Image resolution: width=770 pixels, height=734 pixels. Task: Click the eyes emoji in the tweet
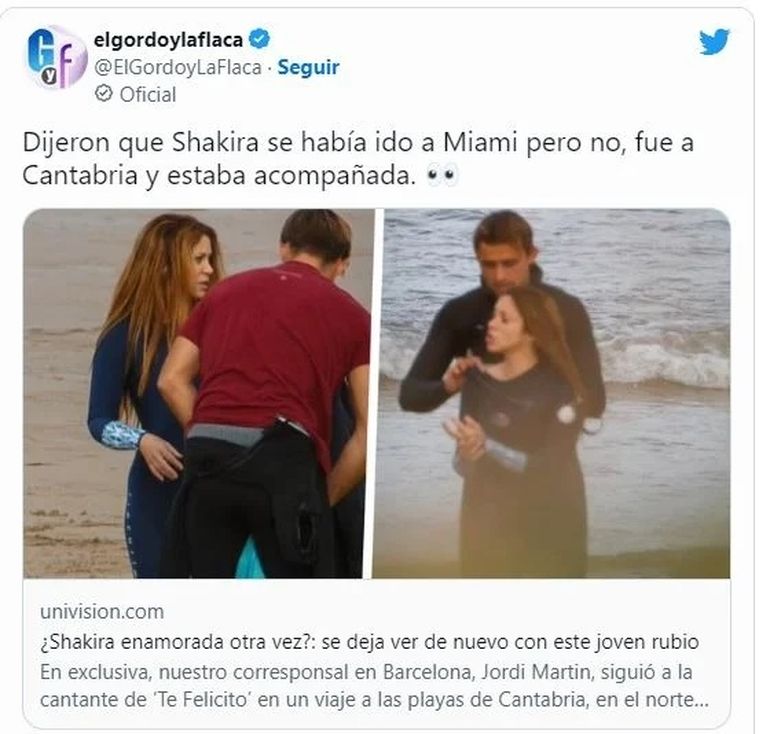tap(441, 175)
